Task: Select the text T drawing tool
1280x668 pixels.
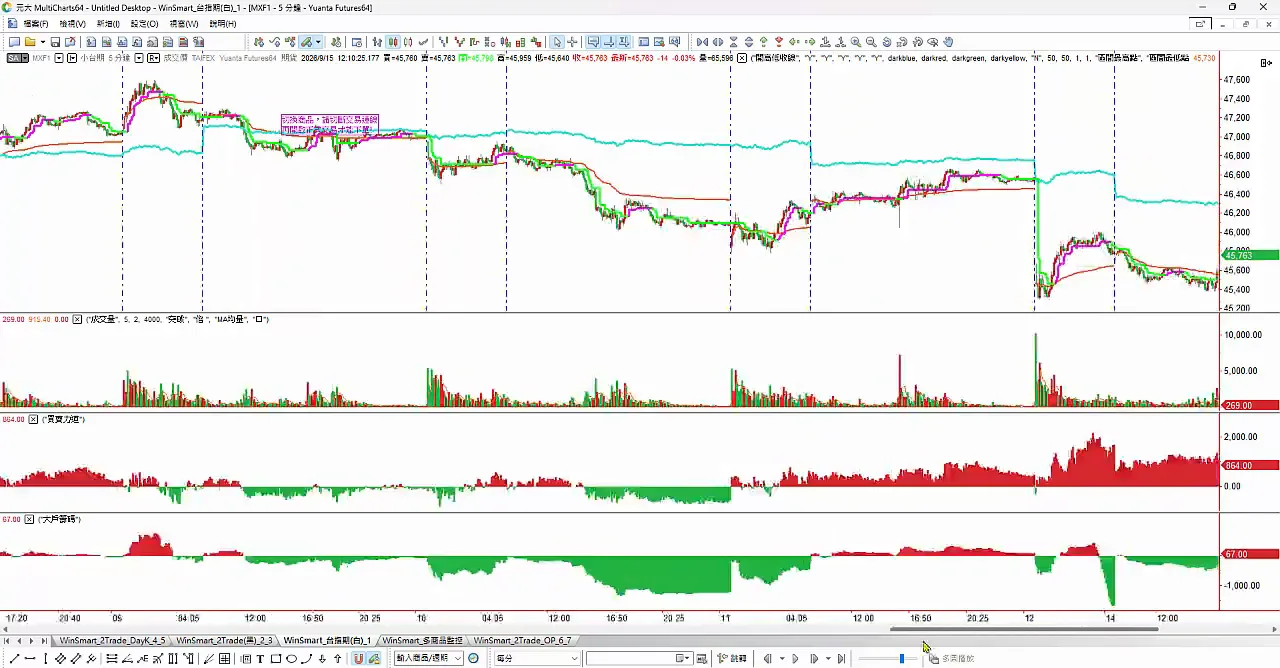Action: (260, 659)
